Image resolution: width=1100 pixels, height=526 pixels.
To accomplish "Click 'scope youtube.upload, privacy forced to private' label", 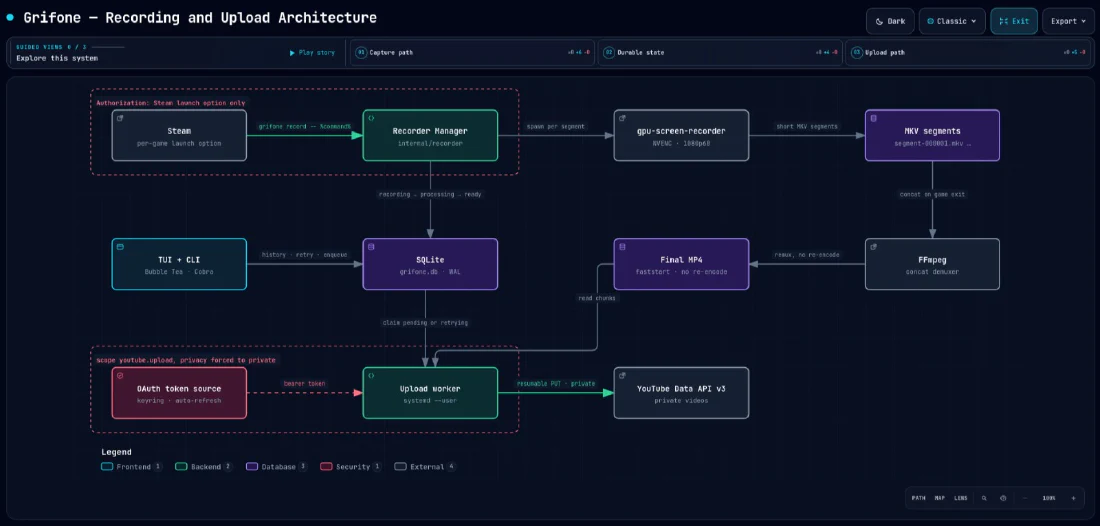I will click(x=186, y=360).
